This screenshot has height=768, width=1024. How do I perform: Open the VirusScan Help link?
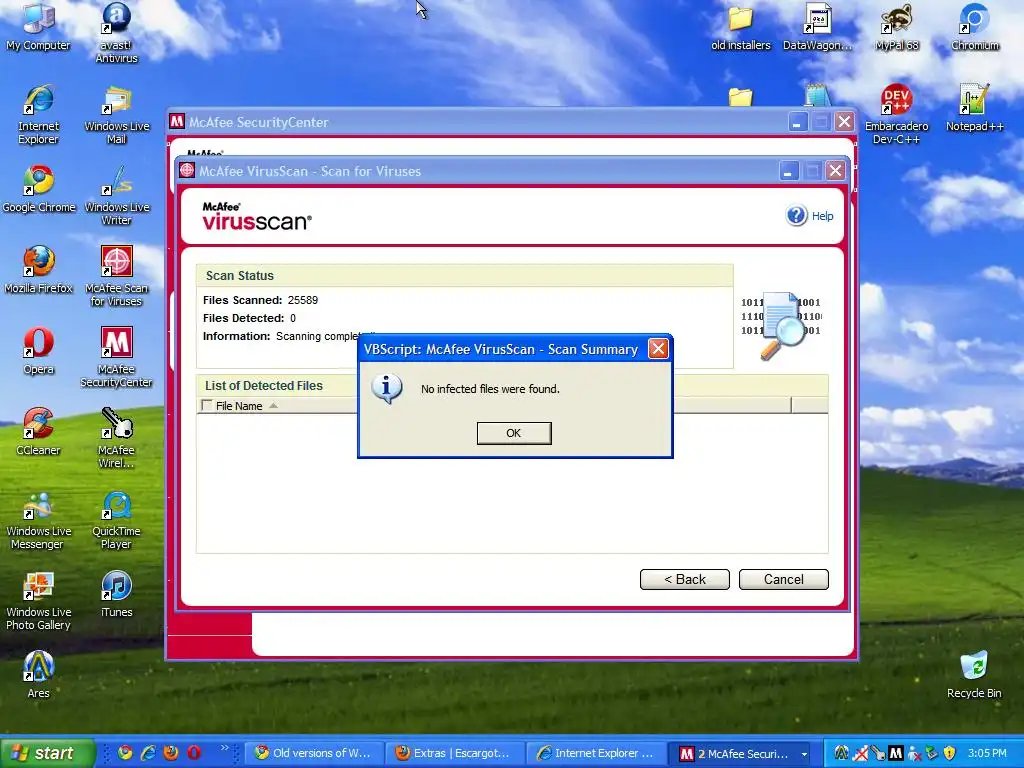tap(822, 216)
